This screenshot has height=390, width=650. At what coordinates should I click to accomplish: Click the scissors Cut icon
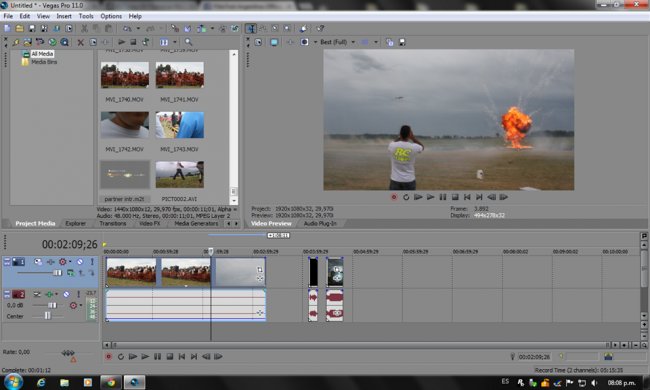pyautogui.click(x=84, y=29)
